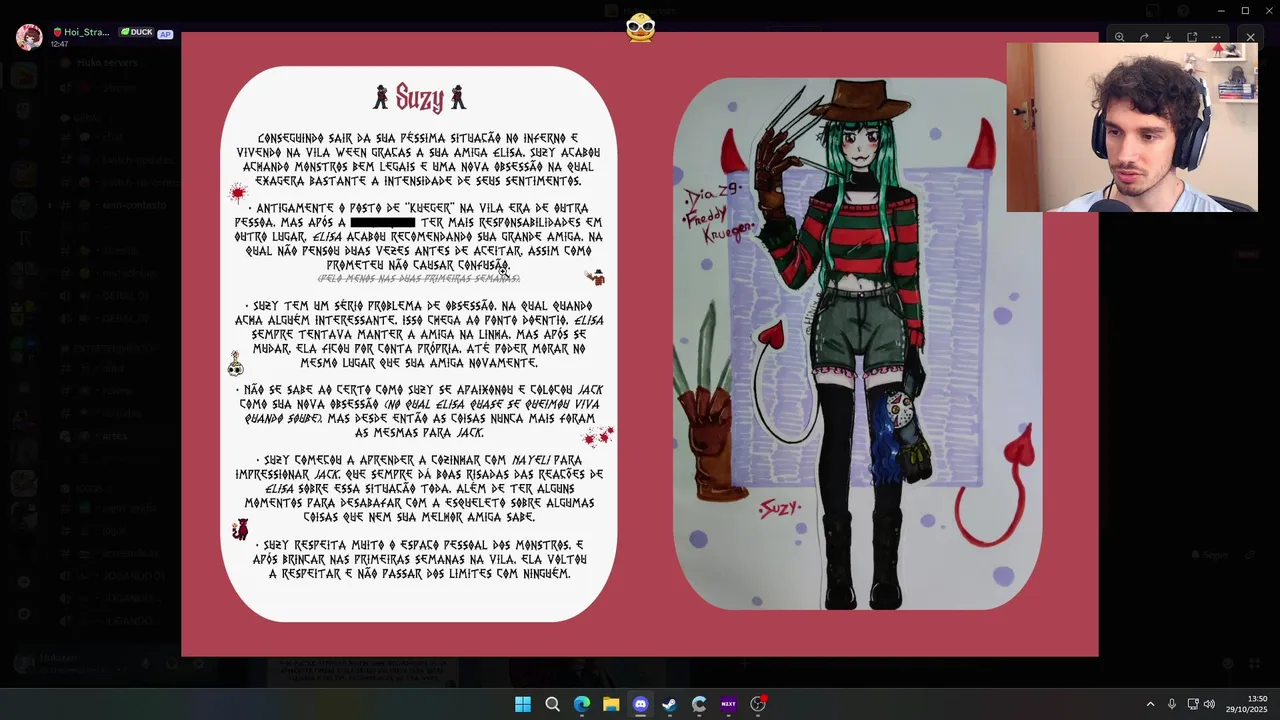Image resolution: width=1280 pixels, height=720 pixels.
Task: Switch to Discord taskbar icon
Action: click(x=640, y=704)
